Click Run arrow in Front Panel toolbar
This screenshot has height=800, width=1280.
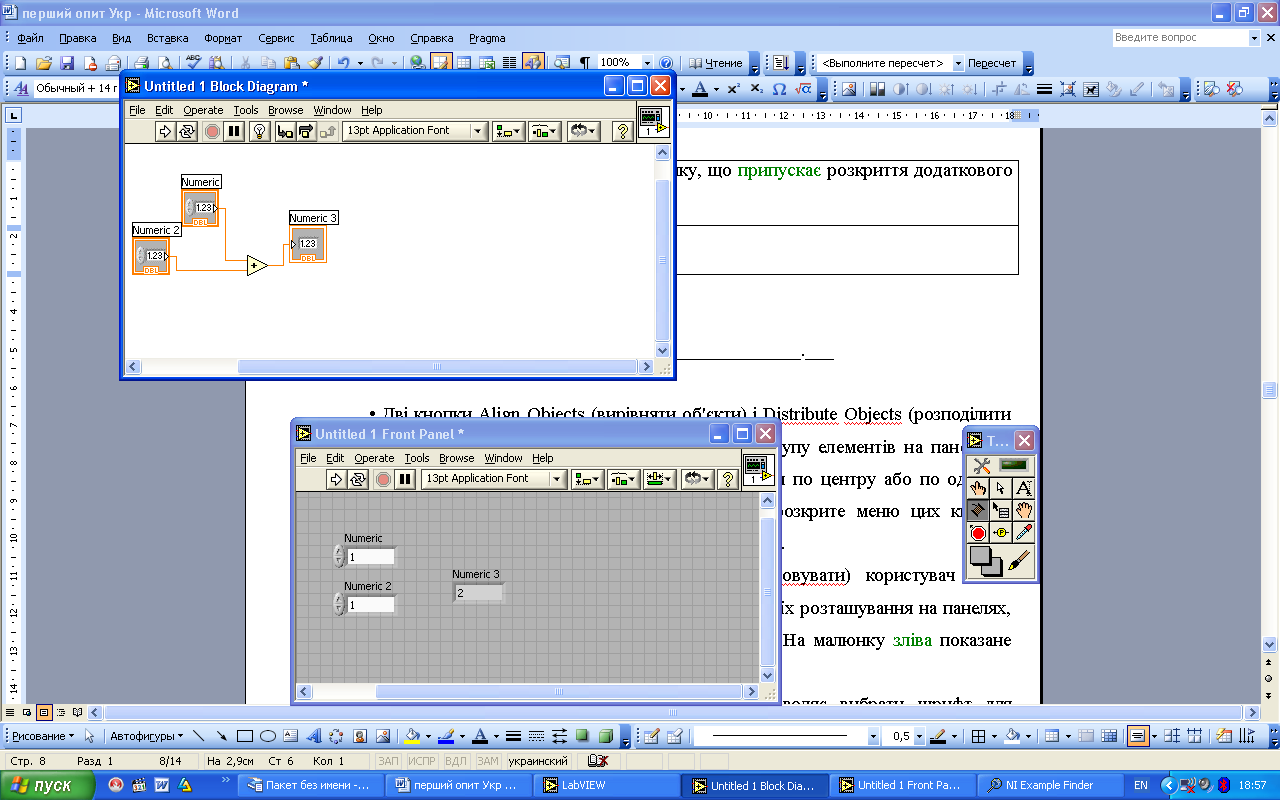coord(337,479)
